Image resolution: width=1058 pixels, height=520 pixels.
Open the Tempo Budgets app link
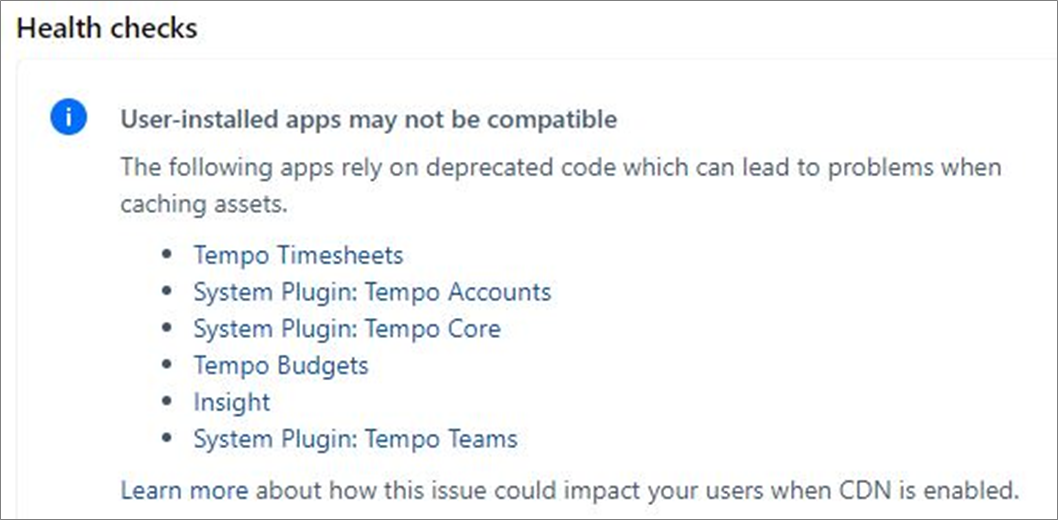tap(281, 366)
